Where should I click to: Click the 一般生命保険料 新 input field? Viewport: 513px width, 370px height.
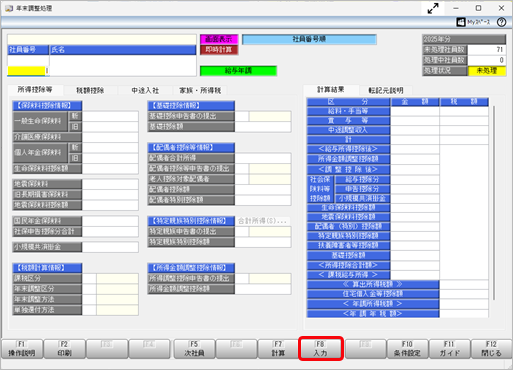point(110,116)
